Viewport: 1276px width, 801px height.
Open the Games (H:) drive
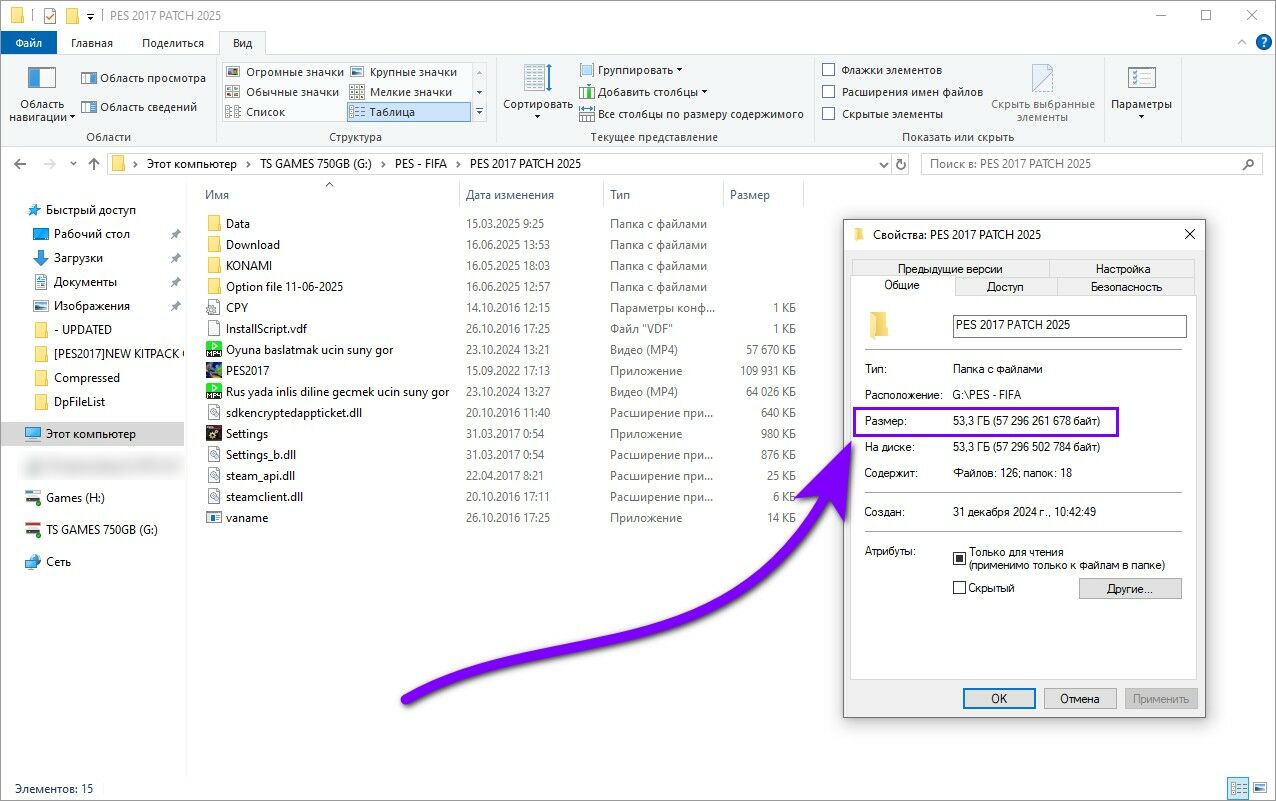pos(75,498)
